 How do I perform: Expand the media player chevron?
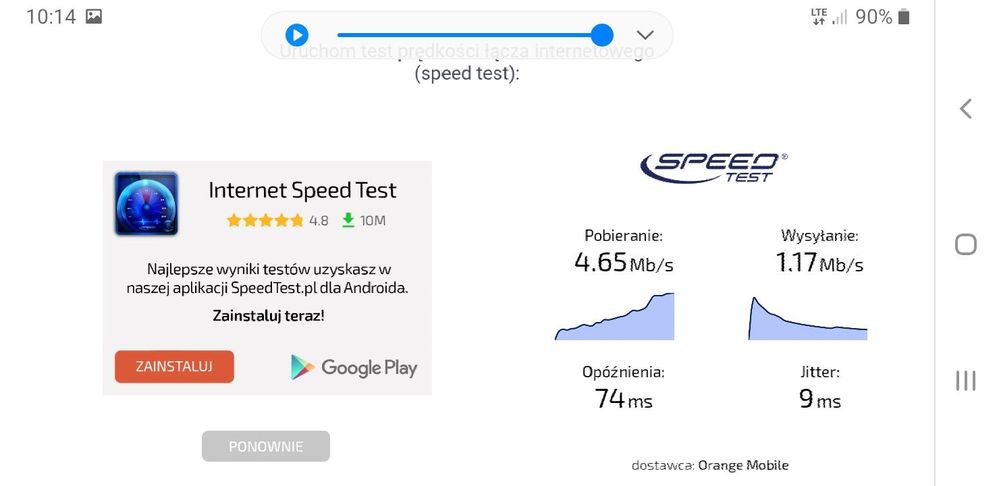click(x=645, y=35)
